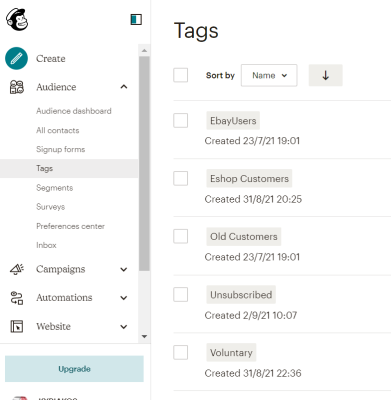The height and width of the screenshot is (400, 391).
Task: Click the text Created 31/8/21 22:36
Action: [253, 373]
